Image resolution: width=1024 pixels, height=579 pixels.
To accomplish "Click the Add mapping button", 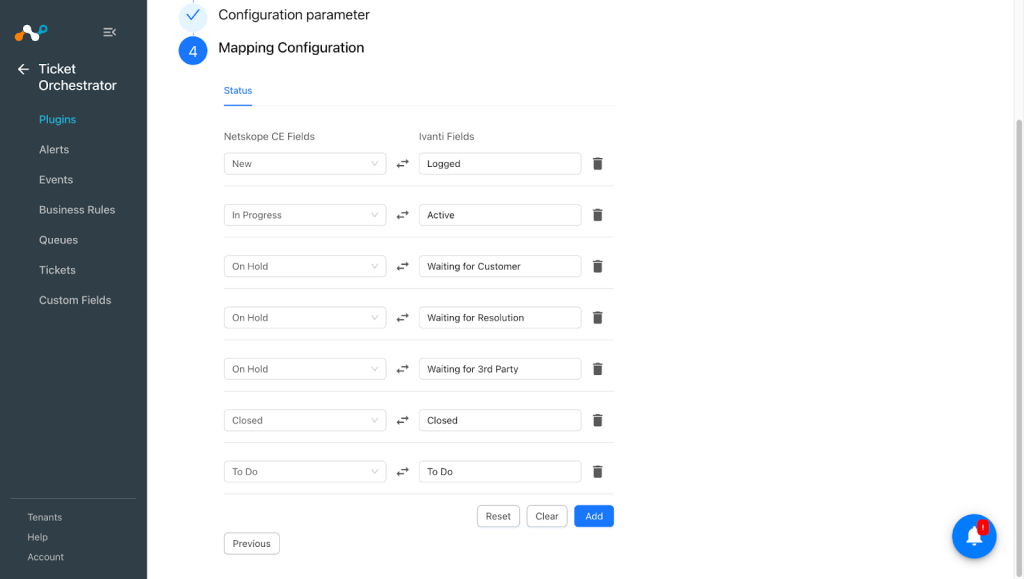I will (594, 516).
